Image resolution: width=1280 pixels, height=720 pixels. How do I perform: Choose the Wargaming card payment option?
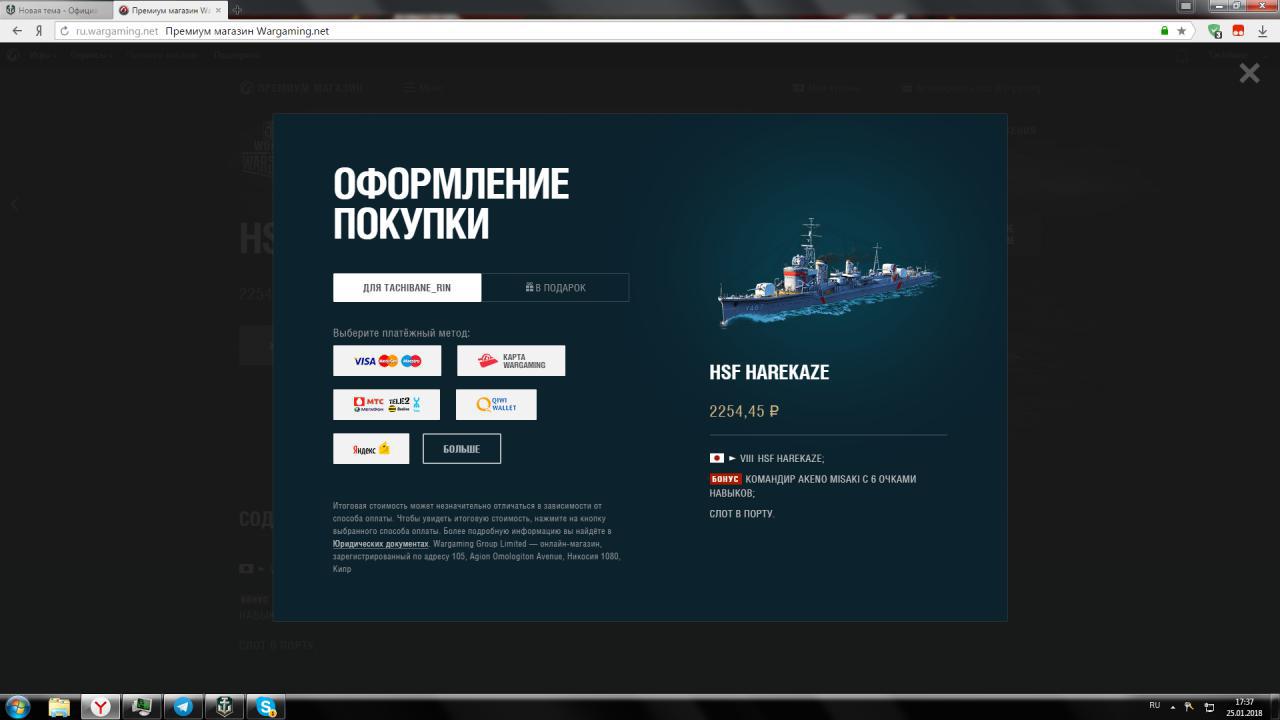coord(511,361)
